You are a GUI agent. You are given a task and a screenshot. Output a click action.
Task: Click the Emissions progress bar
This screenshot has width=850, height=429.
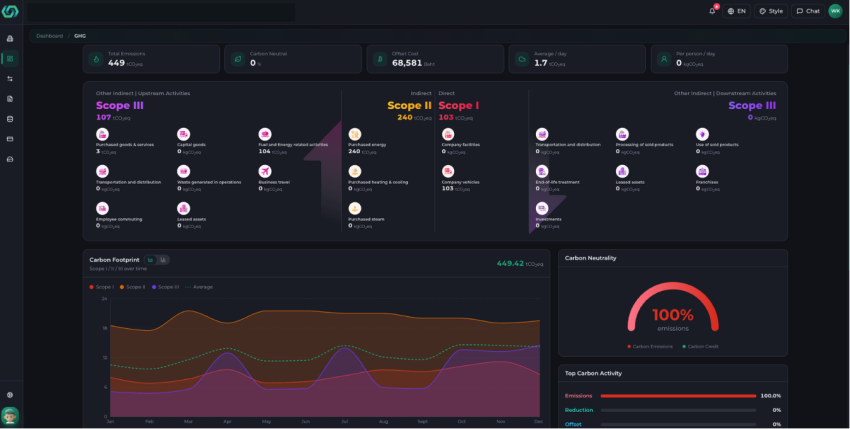(678, 396)
